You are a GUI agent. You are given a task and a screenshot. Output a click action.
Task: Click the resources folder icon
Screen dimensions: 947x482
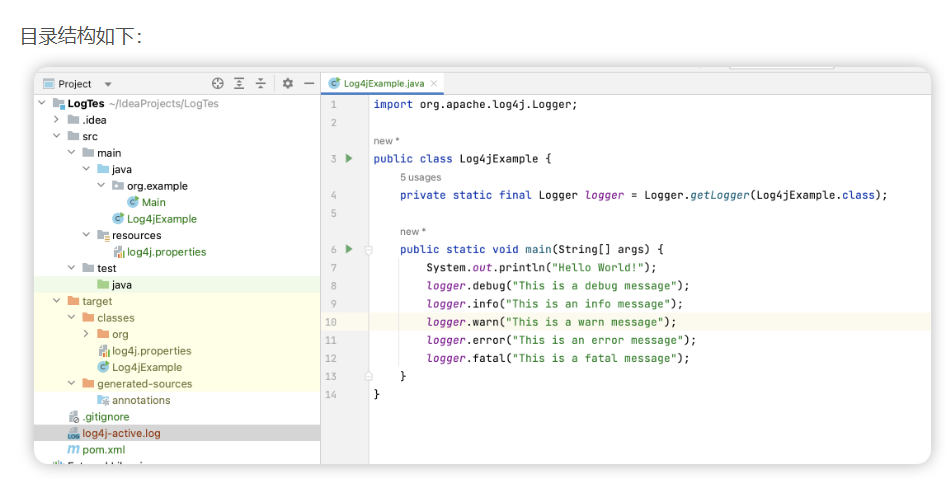coord(103,235)
